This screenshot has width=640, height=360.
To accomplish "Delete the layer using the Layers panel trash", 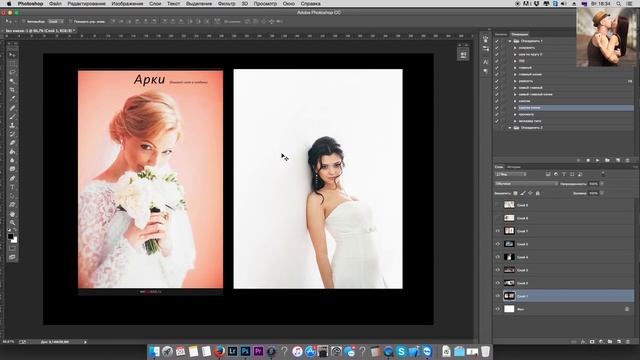I will coord(628,342).
